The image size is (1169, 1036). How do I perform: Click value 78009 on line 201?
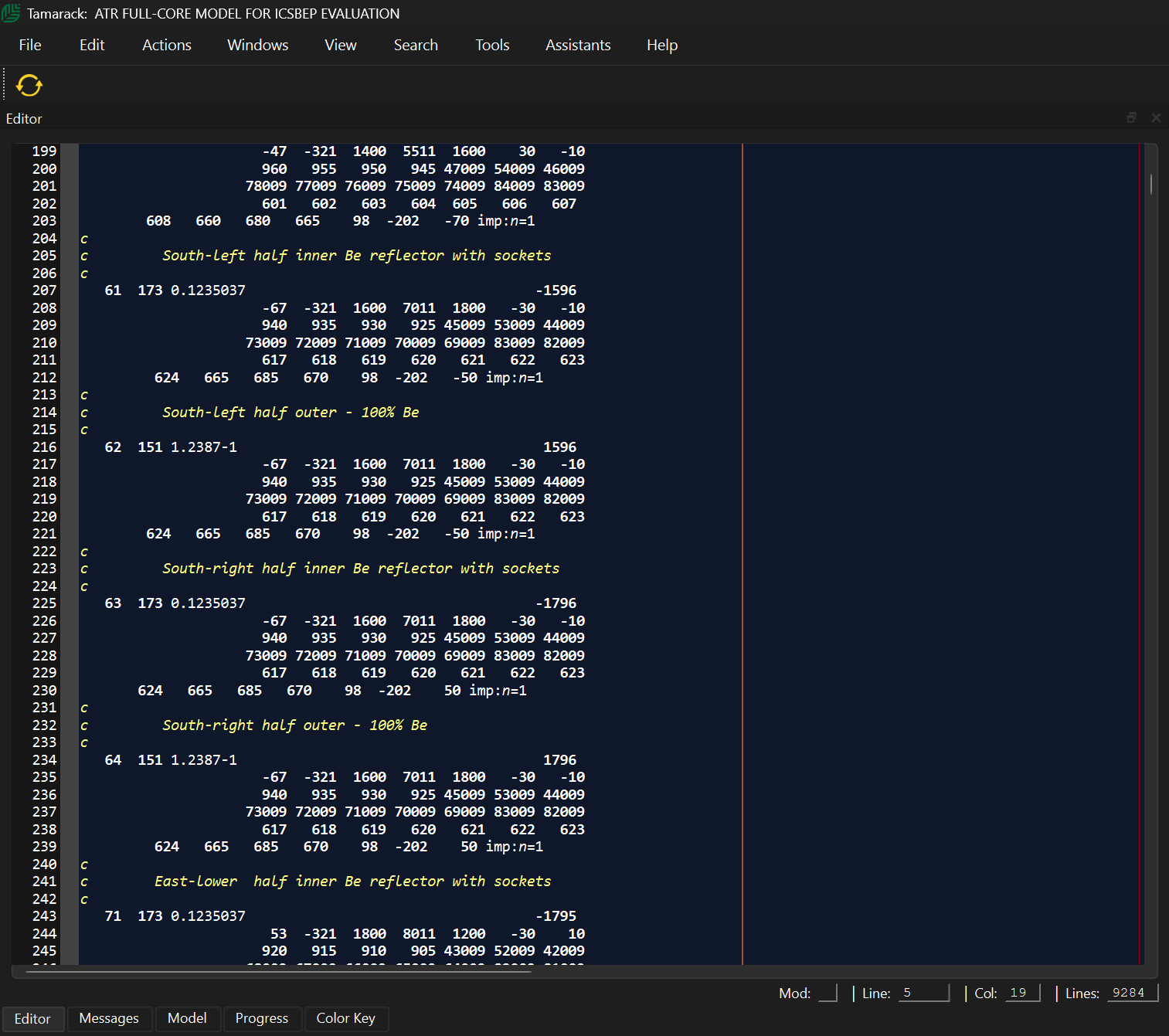pyautogui.click(x=266, y=186)
